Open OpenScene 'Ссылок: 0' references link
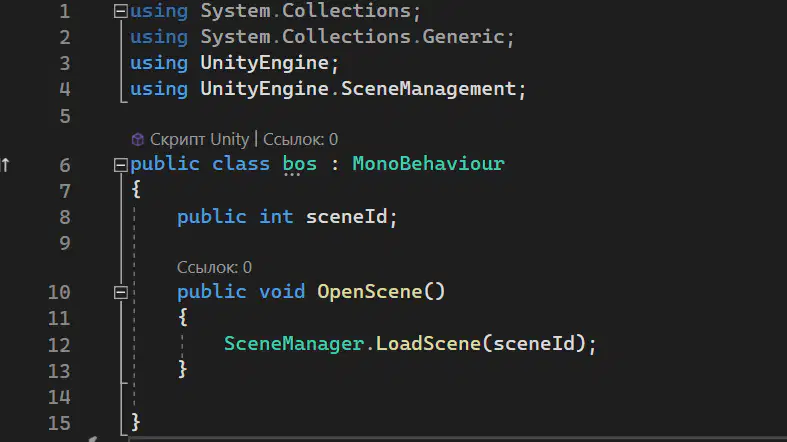The height and width of the screenshot is (442, 787). pos(214,267)
